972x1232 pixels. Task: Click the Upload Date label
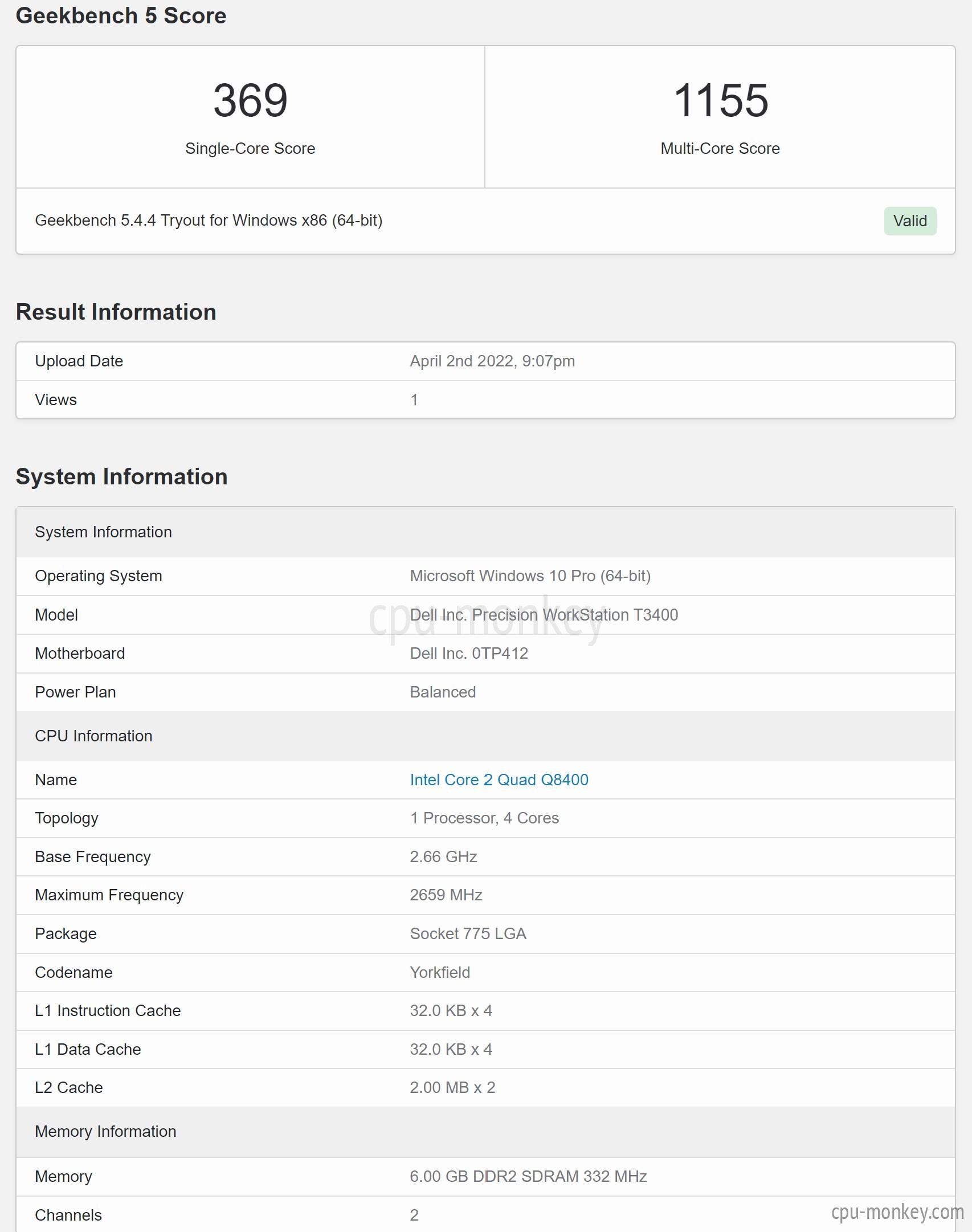pyautogui.click(x=79, y=361)
